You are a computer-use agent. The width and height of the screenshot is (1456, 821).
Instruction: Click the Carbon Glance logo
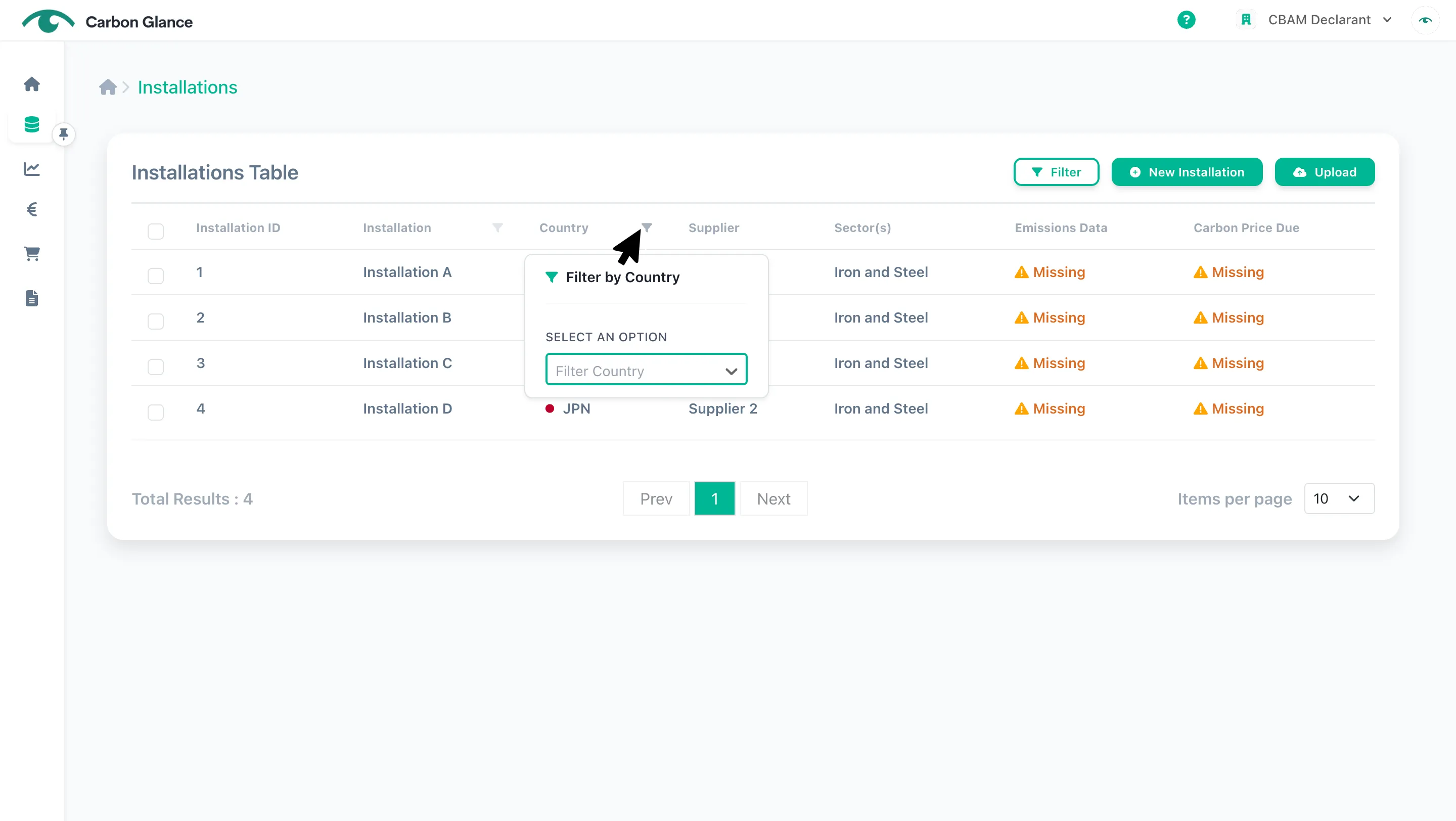point(107,21)
